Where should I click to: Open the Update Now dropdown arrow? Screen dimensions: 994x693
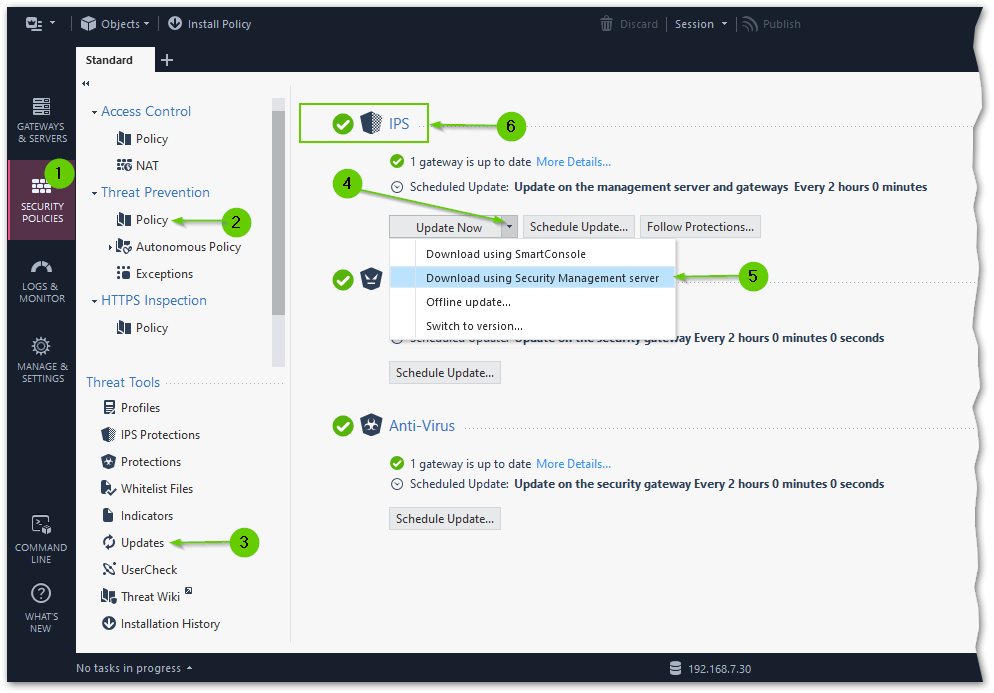point(509,226)
